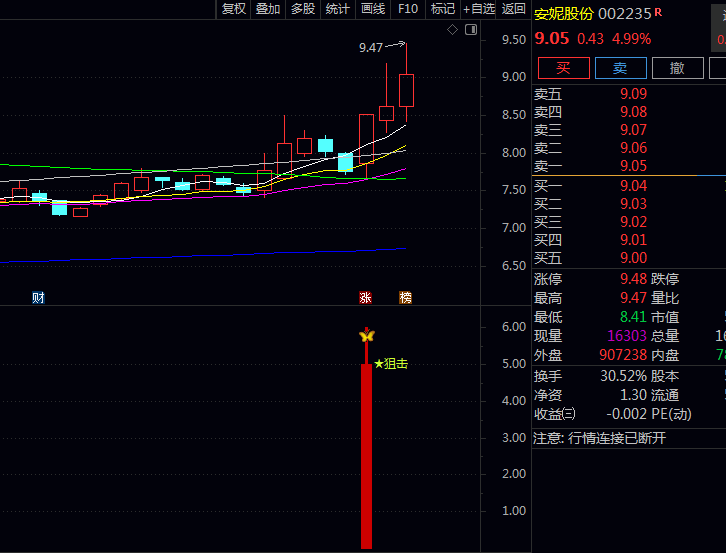Click the 最低 value 8.41

point(633,317)
